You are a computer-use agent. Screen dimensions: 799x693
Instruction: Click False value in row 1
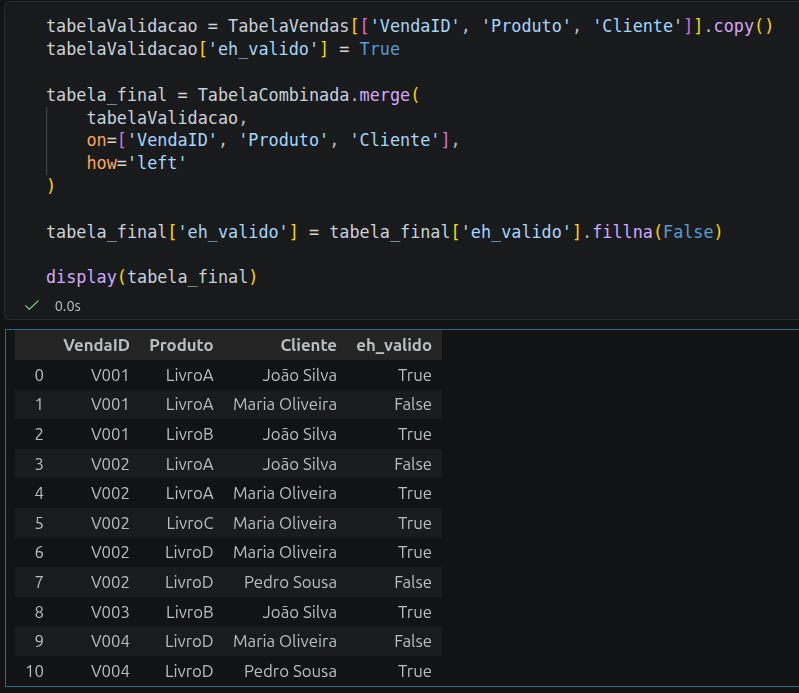[413, 405]
